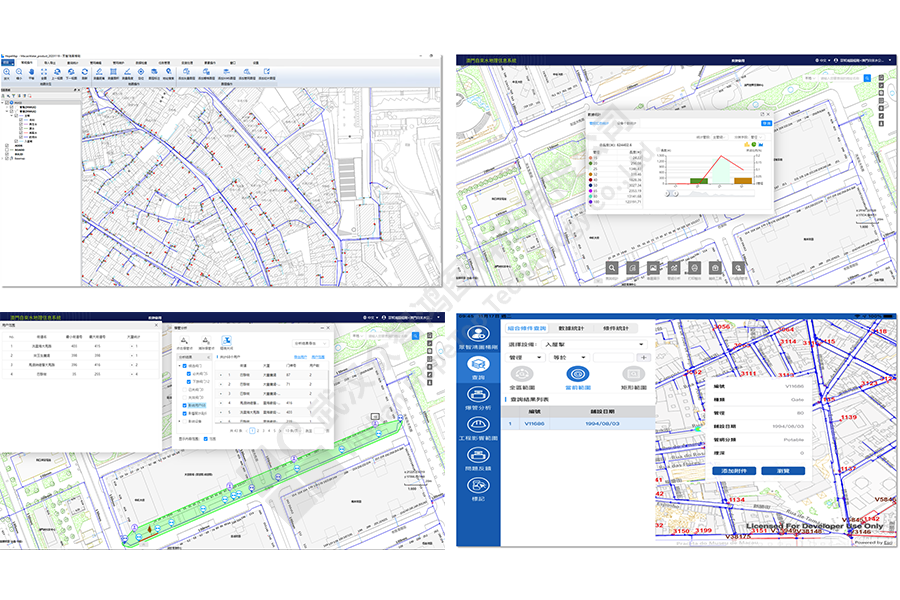Open the 查詢 icon in the tablet sidebar
The image size is (900, 600).
point(478,364)
